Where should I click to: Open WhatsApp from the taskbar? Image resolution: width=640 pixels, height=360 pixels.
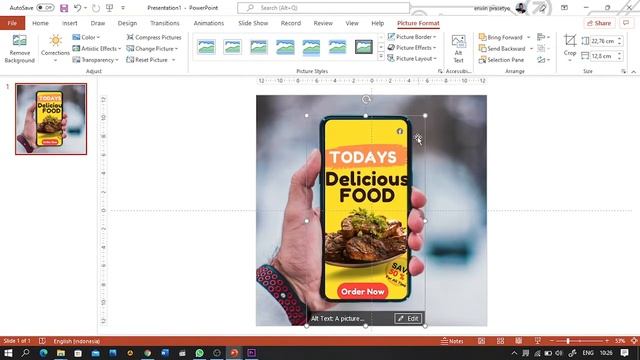[200, 353]
